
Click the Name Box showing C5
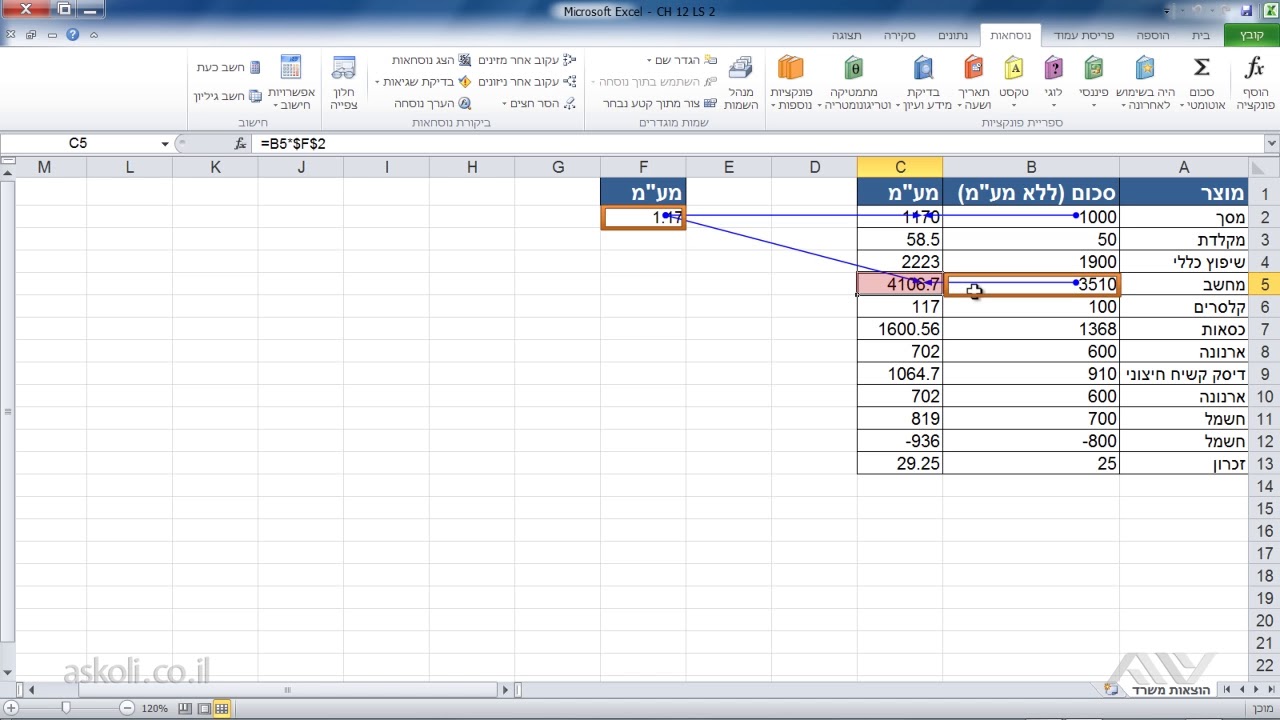click(x=78, y=144)
